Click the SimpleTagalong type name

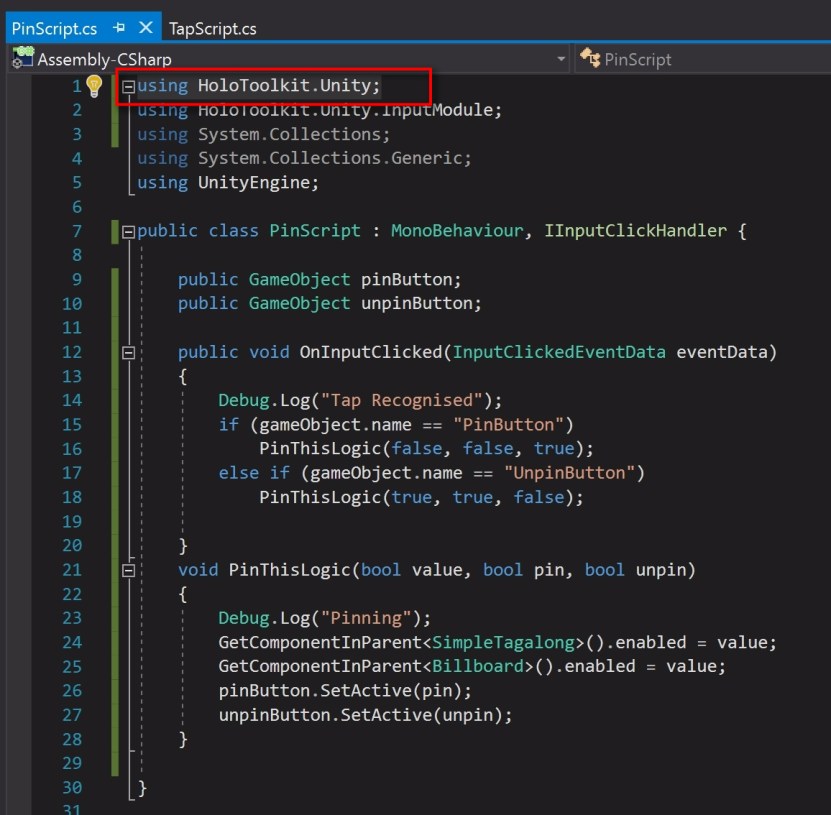click(x=503, y=643)
